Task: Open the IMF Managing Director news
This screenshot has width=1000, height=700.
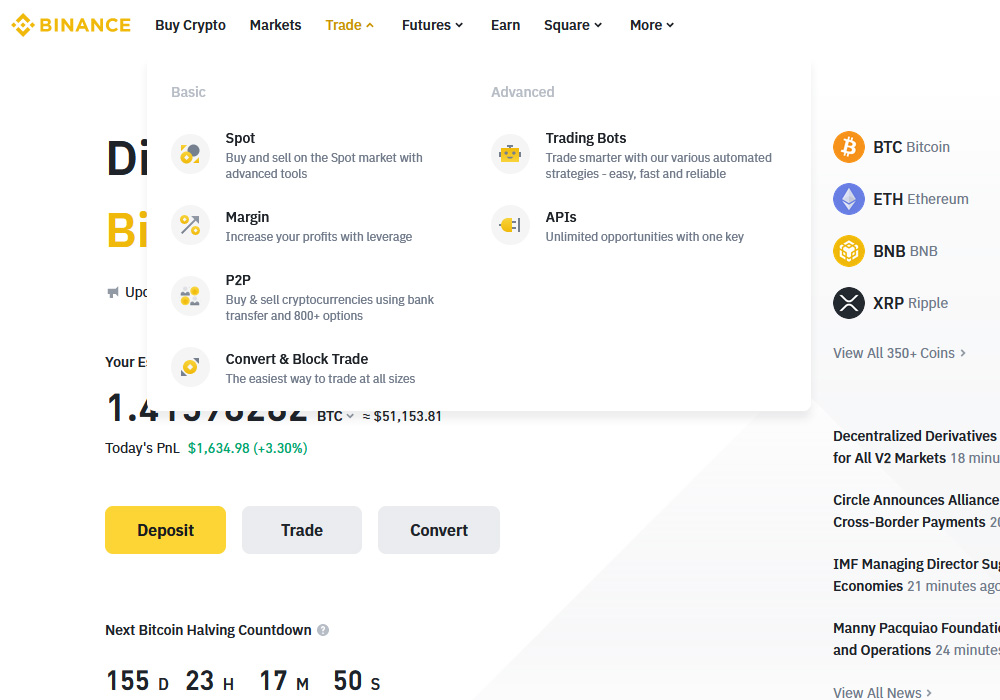Action: pos(916,574)
